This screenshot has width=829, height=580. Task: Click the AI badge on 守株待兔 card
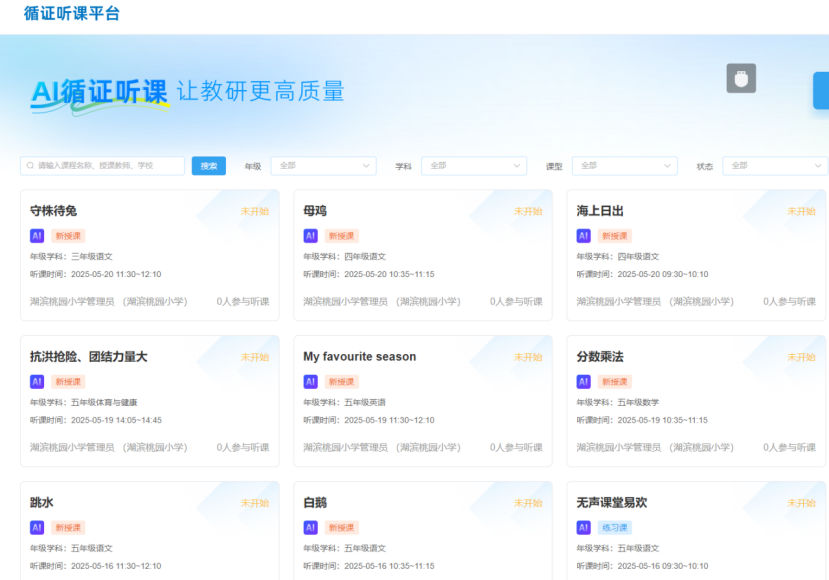tap(37, 236)
